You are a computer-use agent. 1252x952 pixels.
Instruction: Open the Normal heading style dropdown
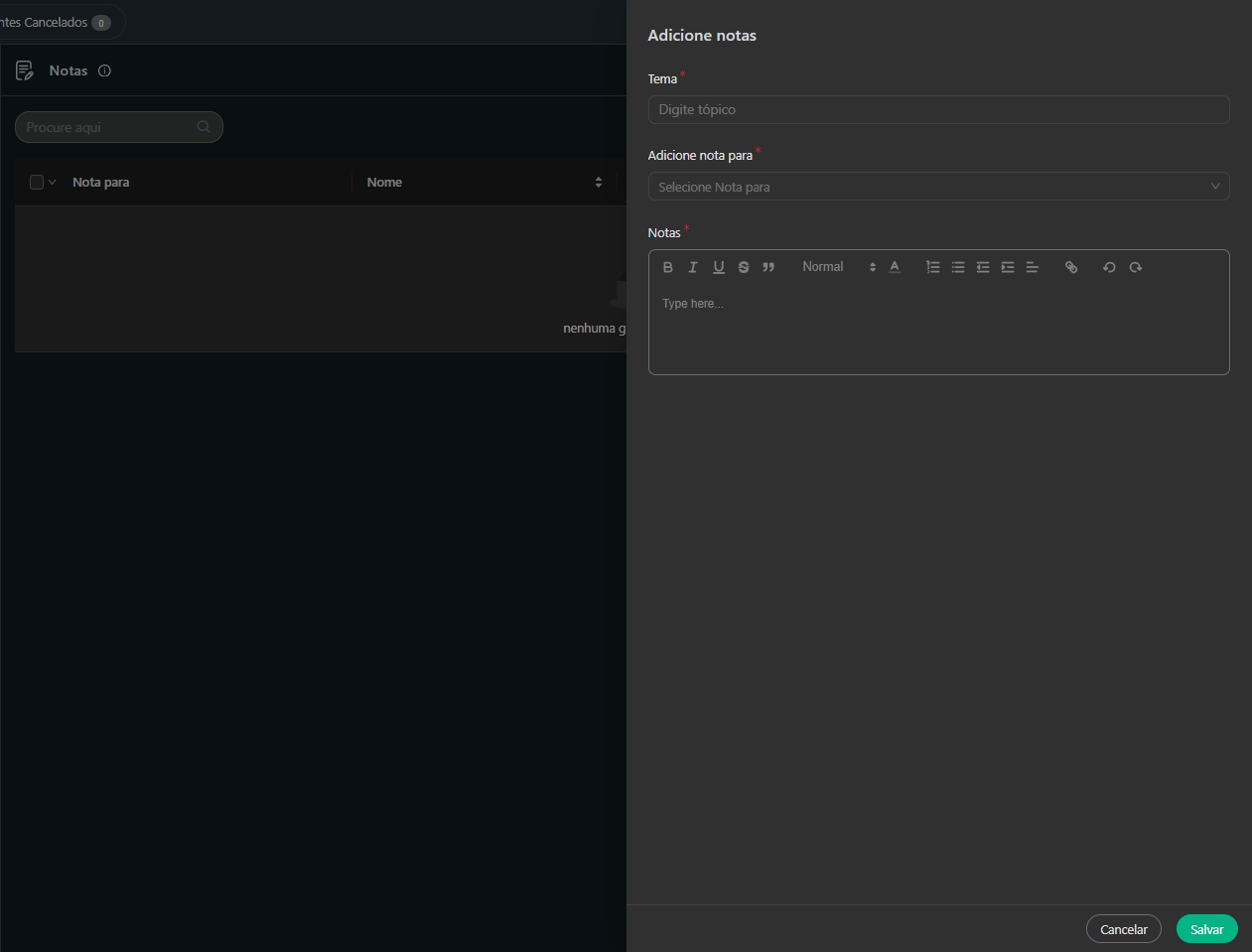coord(838,267)
